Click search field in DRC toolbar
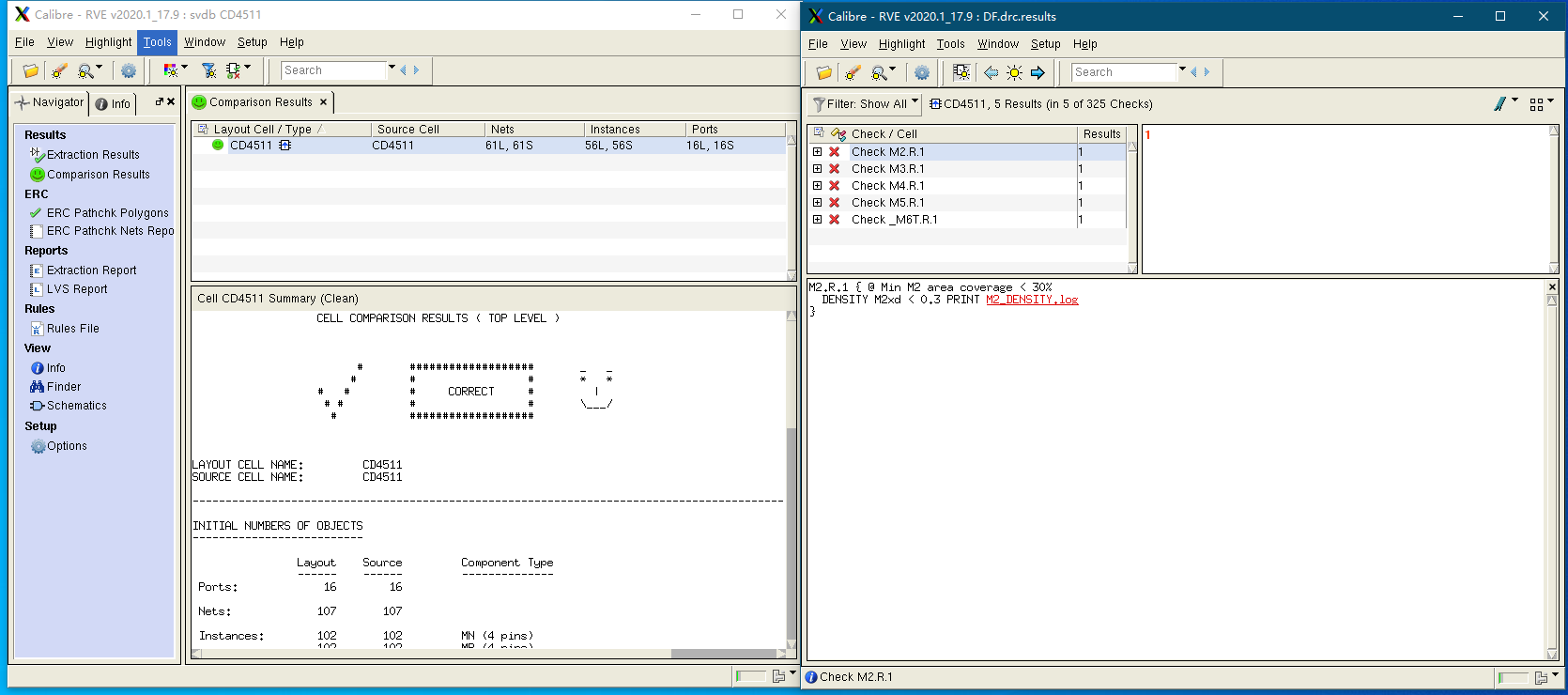Viewport: 1568px width, 695px height. (1124, 72)
